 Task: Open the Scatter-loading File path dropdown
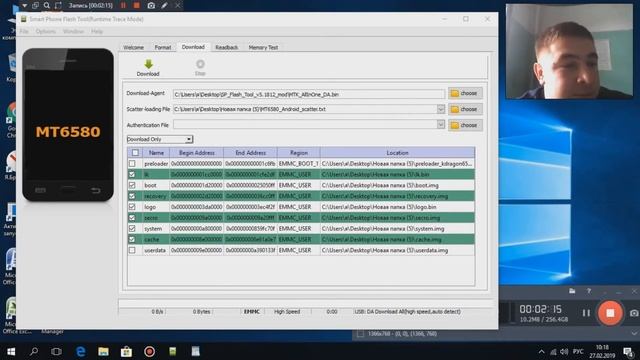[x=440, y=109]
